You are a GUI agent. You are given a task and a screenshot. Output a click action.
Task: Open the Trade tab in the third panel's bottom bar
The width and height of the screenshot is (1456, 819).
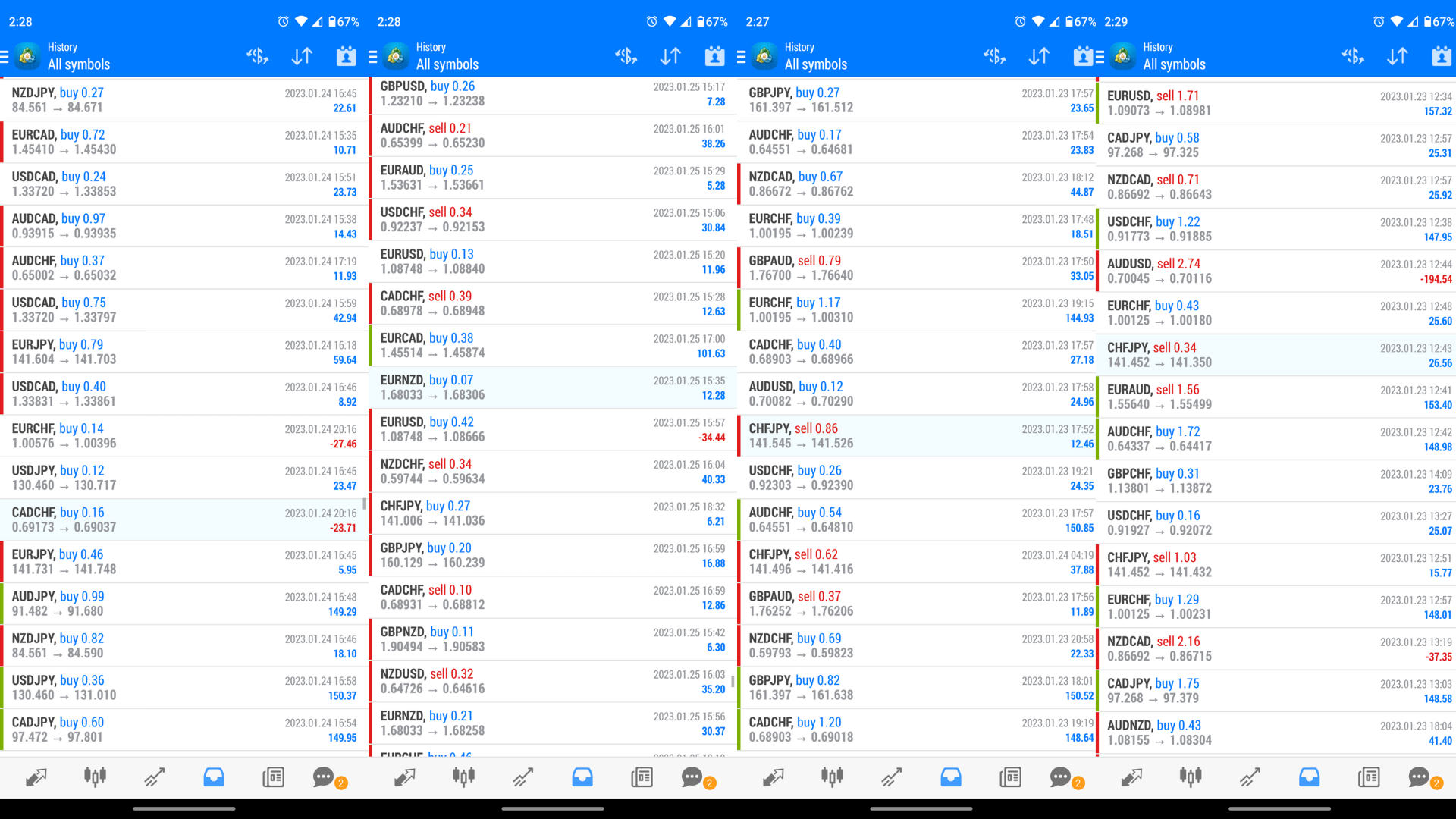click(891, 777)
